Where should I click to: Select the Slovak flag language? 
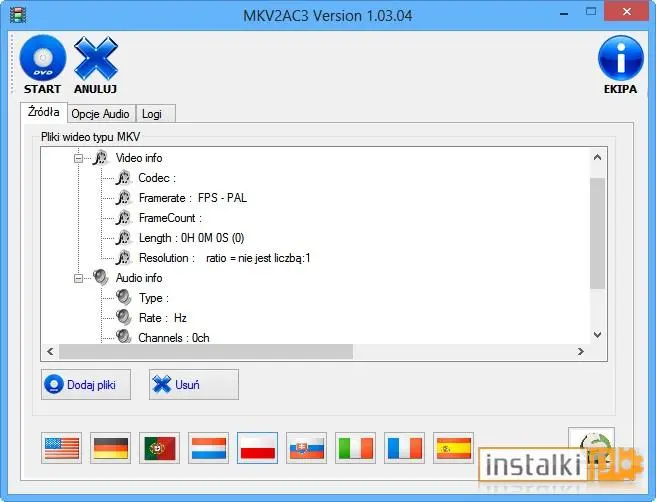point(306,448)
